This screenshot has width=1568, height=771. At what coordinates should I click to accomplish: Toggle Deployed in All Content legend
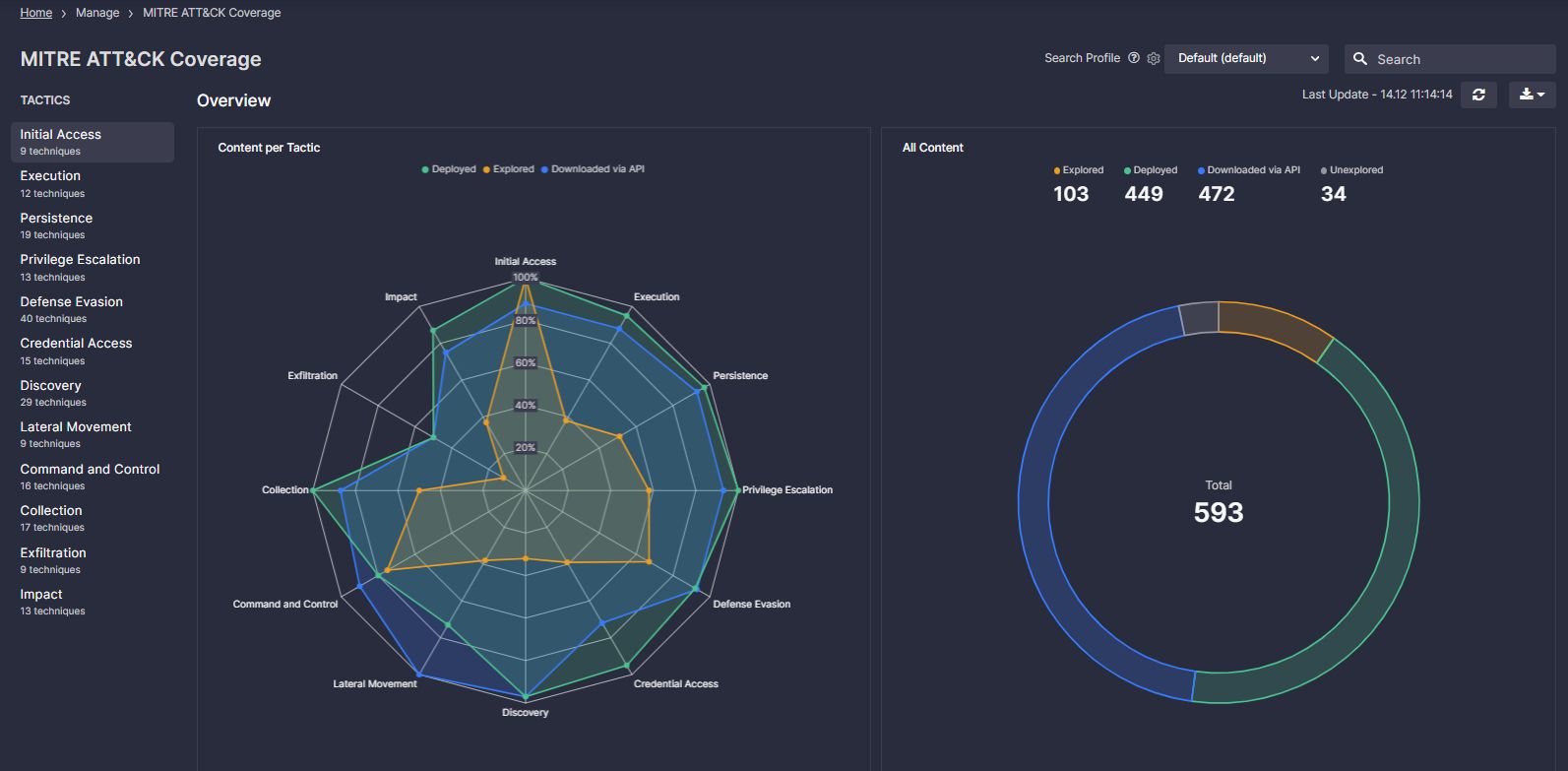click(1151, 170)
